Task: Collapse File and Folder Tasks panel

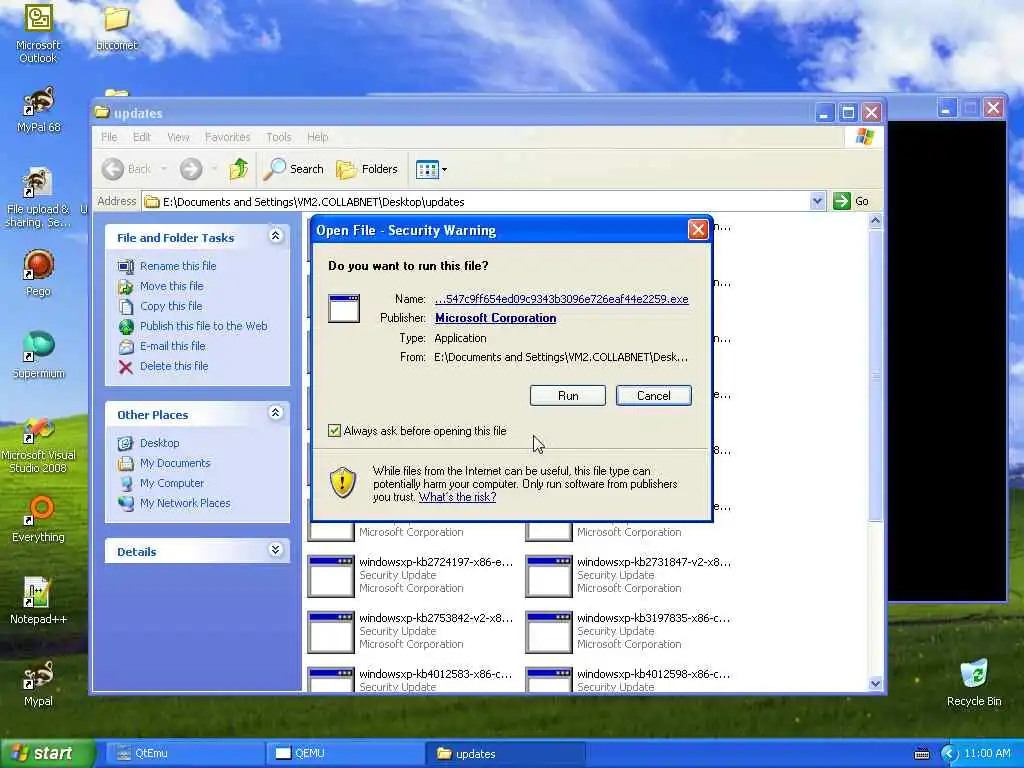Action: point(276,236)
